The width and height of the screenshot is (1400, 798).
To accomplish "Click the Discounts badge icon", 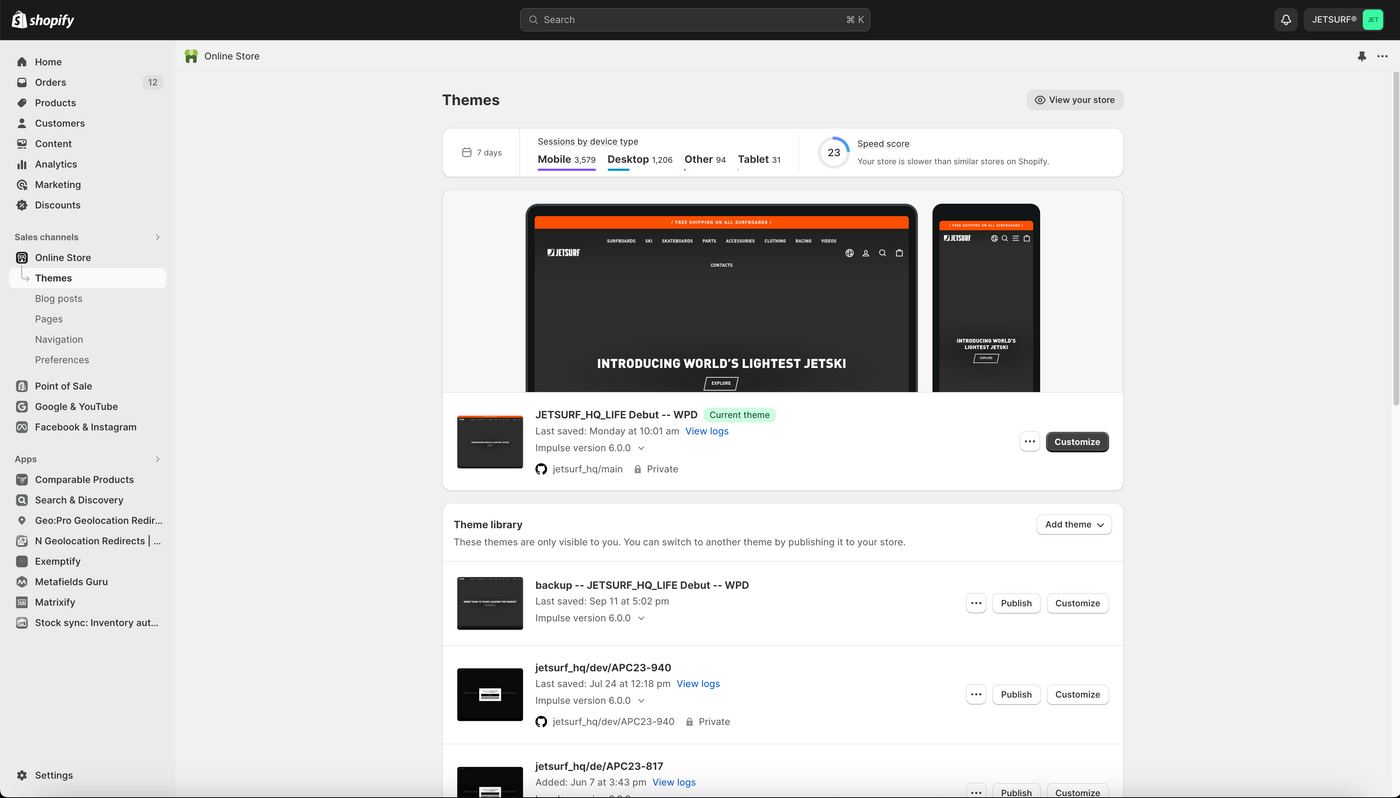I will point(22,205).
